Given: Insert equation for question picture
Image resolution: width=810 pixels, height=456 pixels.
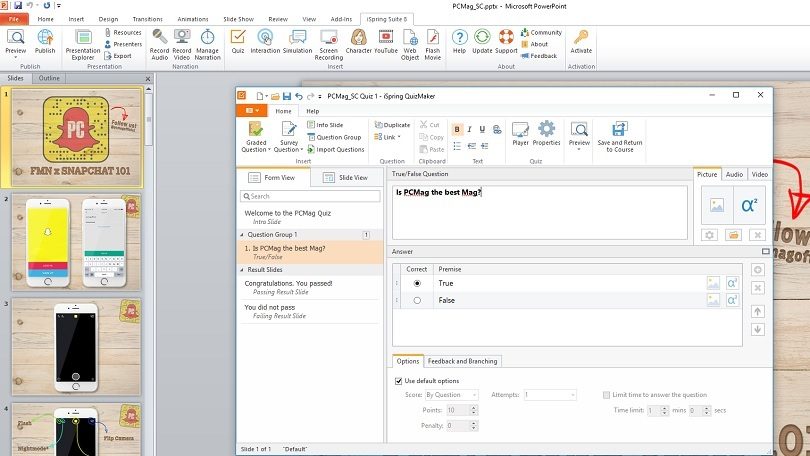Looking at the screenshot, I should click(x=749, y=205).
